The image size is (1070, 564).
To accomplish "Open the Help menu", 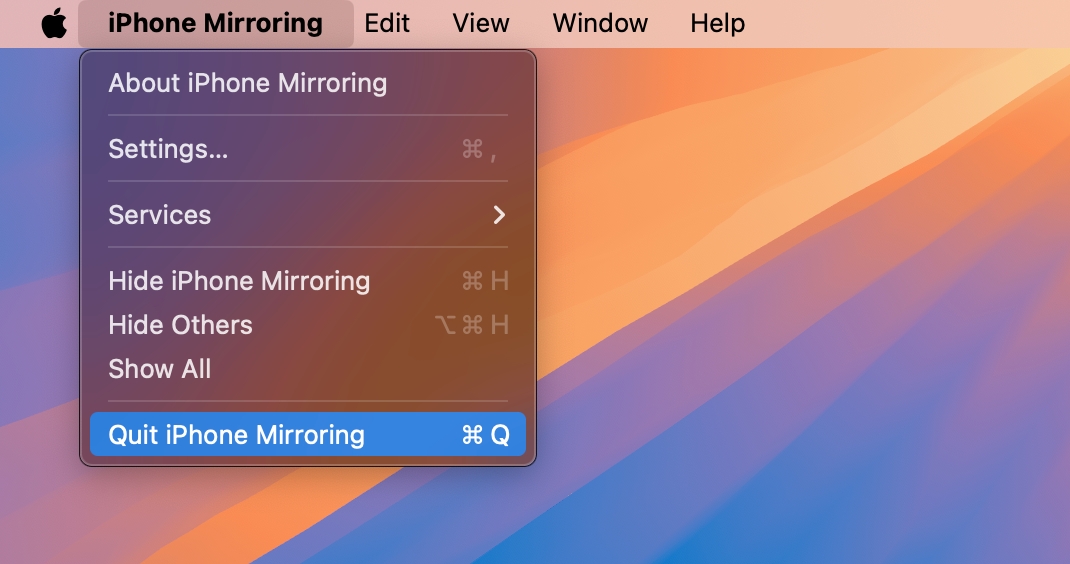I will tap(717, 23).
